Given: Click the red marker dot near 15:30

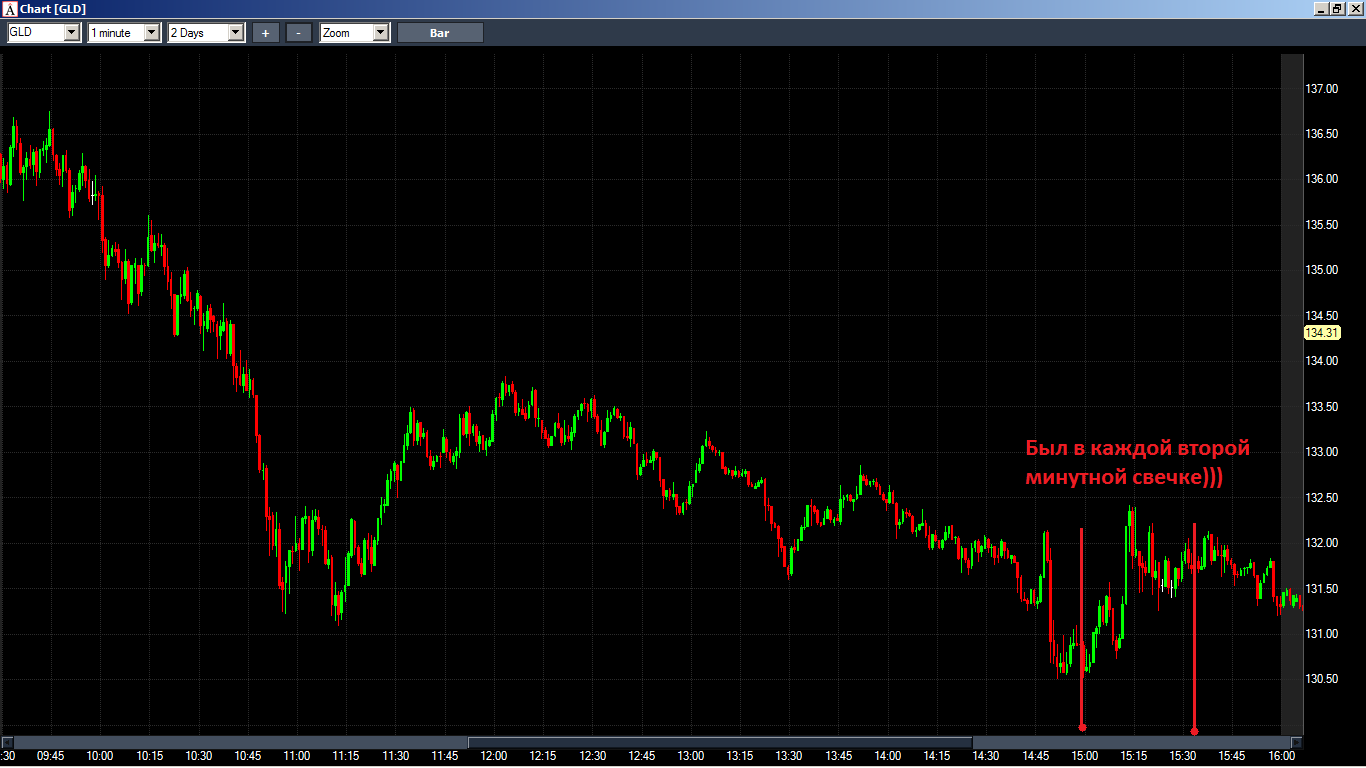Looking at the screenshot, I should point(1194,731).
